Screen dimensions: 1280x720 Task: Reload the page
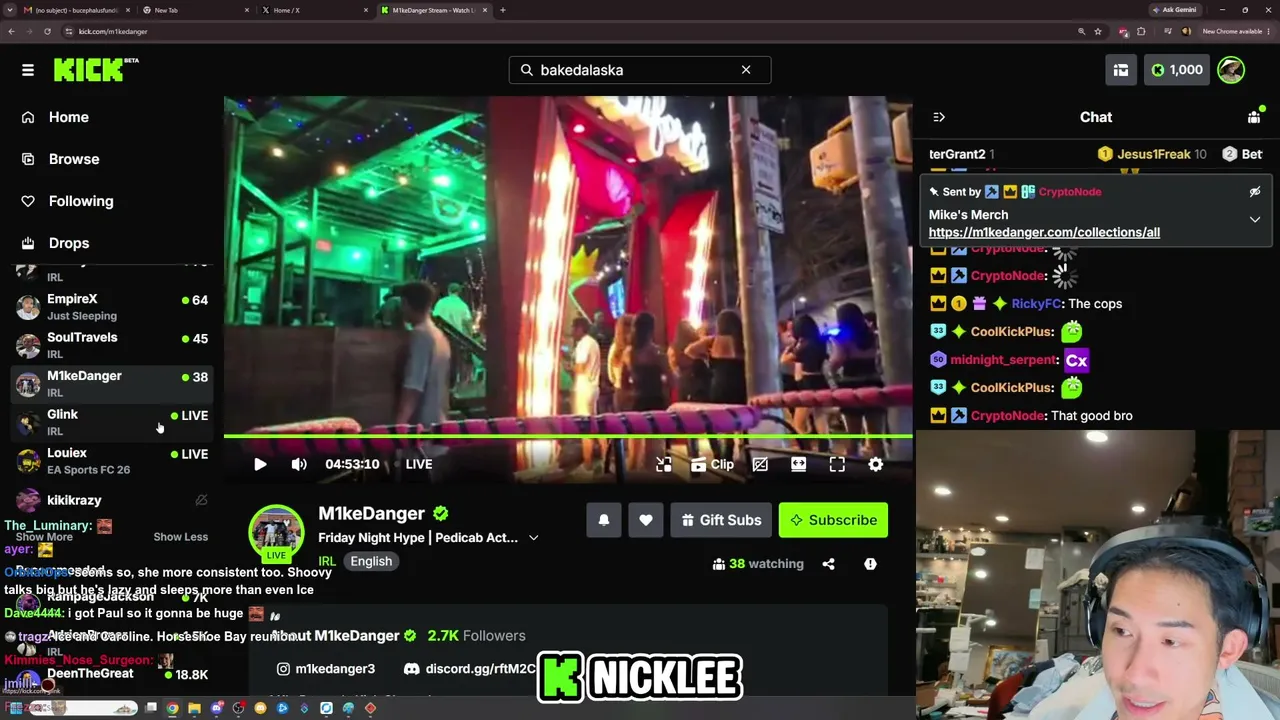[47, 31]
